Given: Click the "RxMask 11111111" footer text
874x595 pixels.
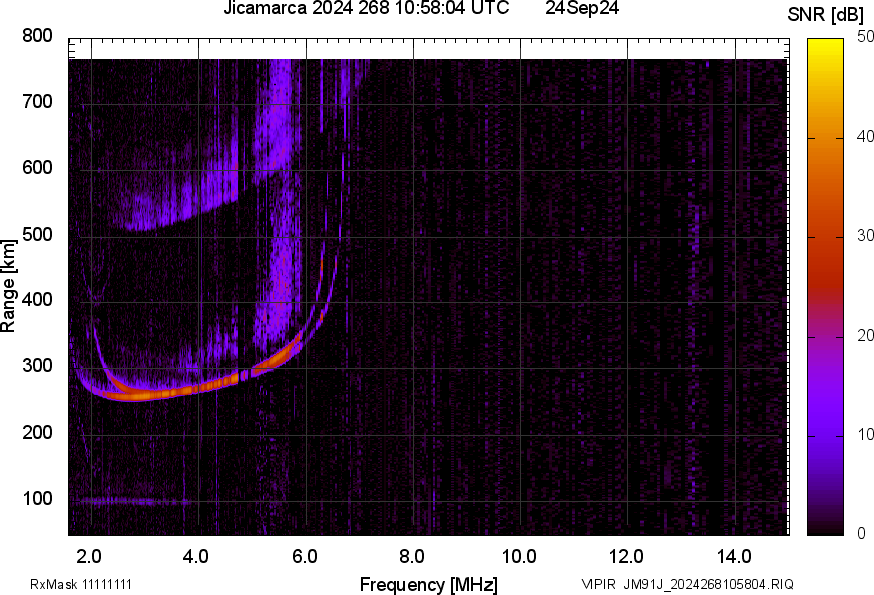Looking at the screenshot, I should tap(81, 584).
